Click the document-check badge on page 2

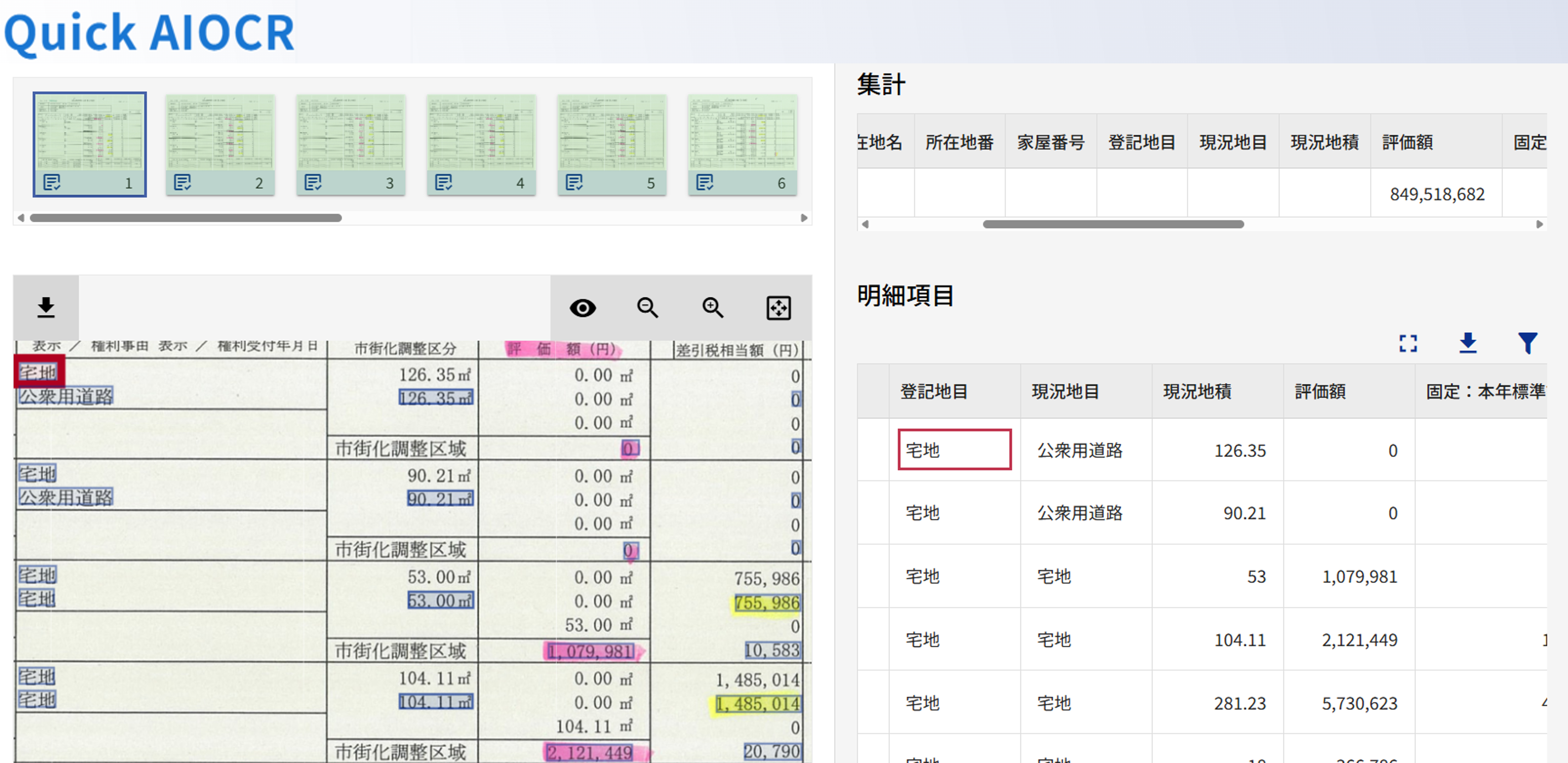(182, 182)
